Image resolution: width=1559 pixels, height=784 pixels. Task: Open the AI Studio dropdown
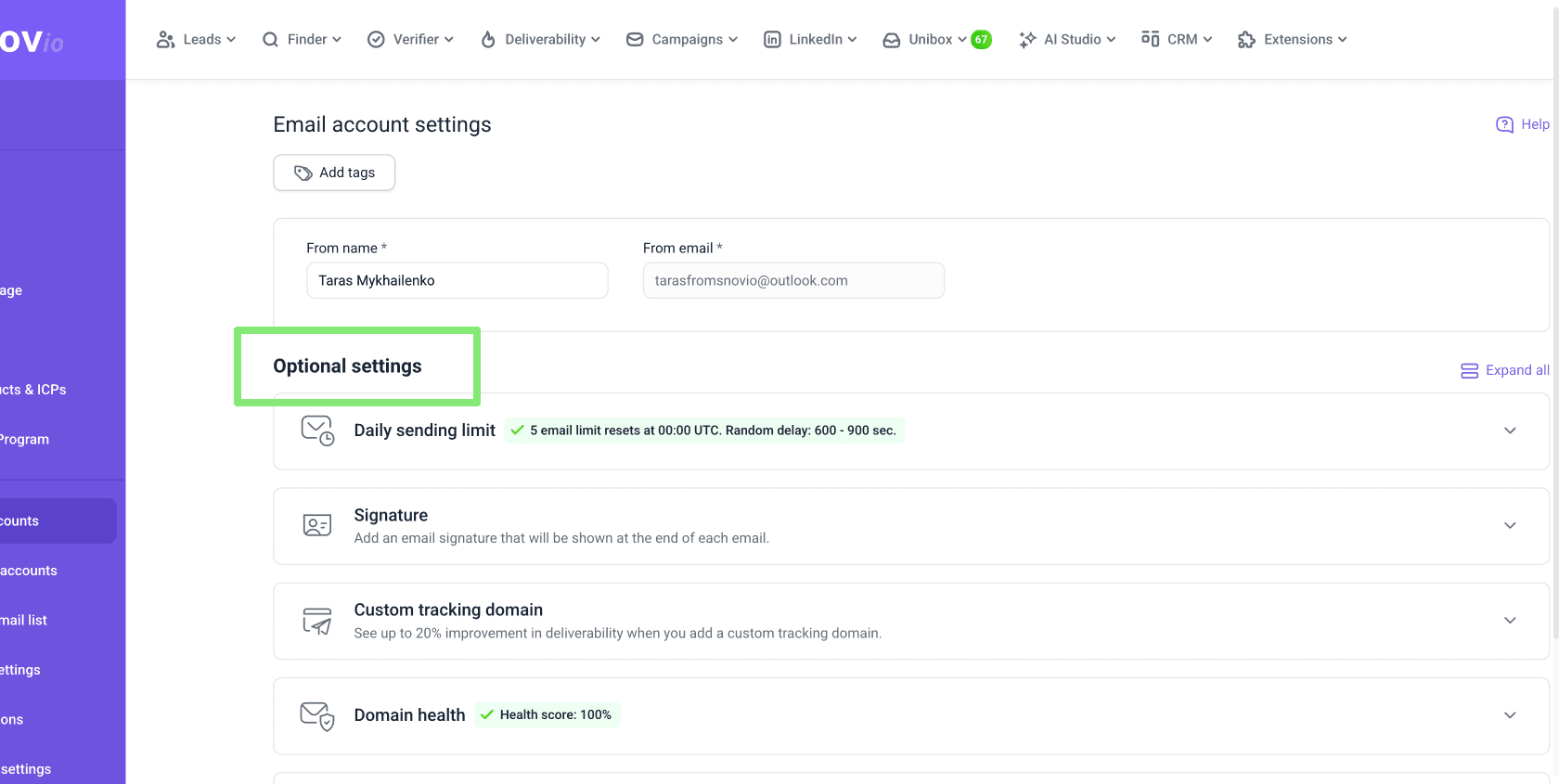(x=1067, y=39)
